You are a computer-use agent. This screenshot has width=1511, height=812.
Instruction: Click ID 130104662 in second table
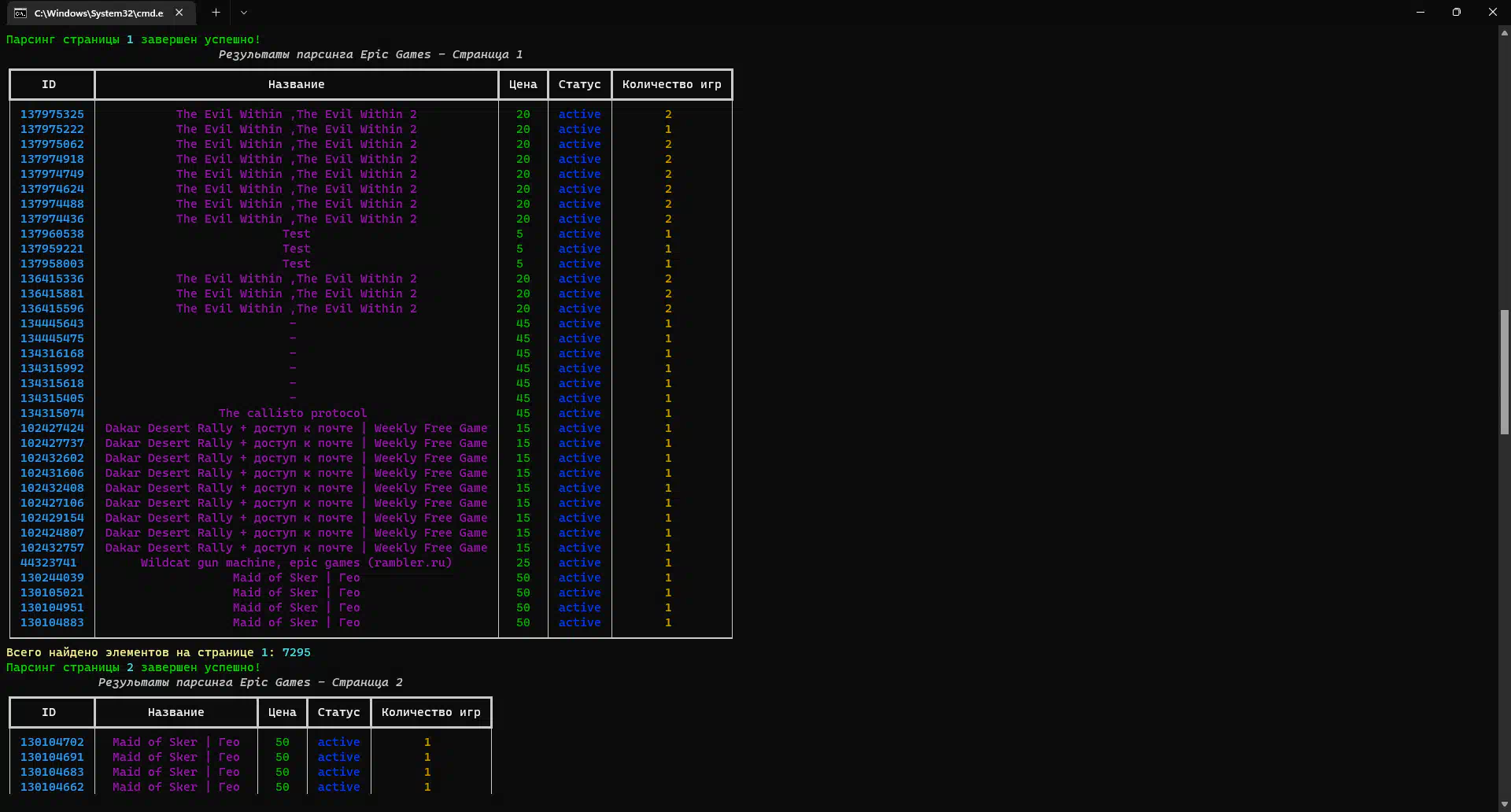[52, 787]
